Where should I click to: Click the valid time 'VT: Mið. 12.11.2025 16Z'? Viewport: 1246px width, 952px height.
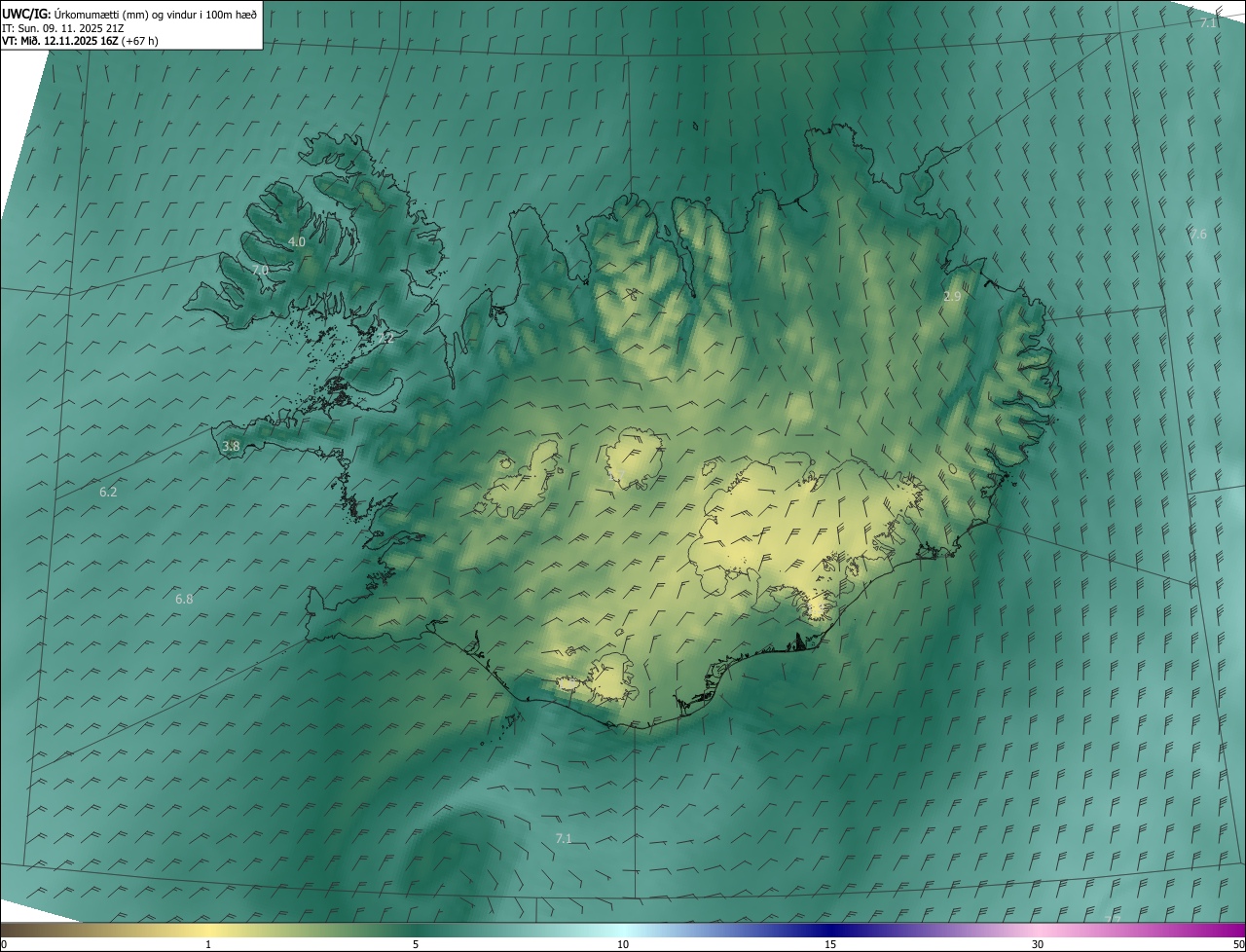[x=60, y=41]
